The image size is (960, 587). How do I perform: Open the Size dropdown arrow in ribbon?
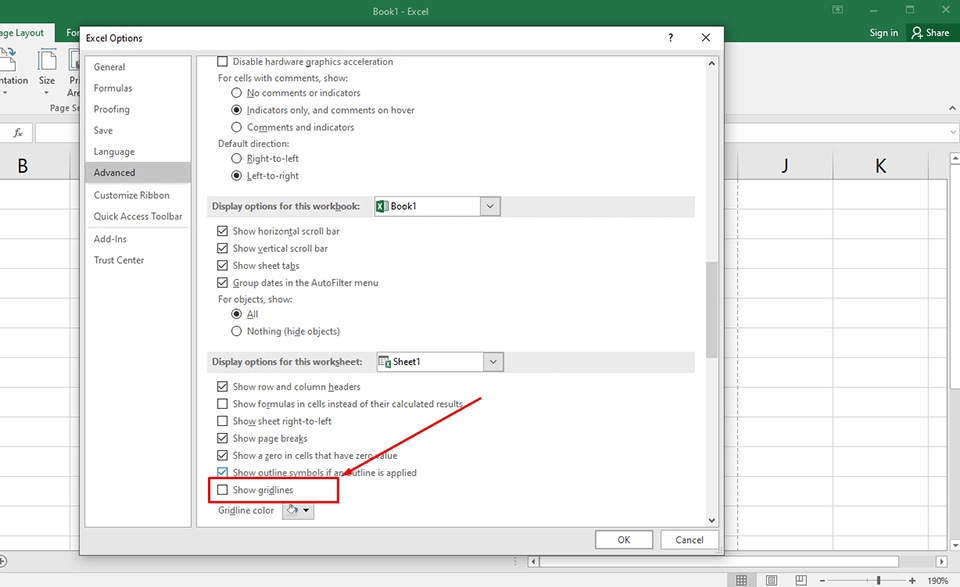click(x=47, y=92)
